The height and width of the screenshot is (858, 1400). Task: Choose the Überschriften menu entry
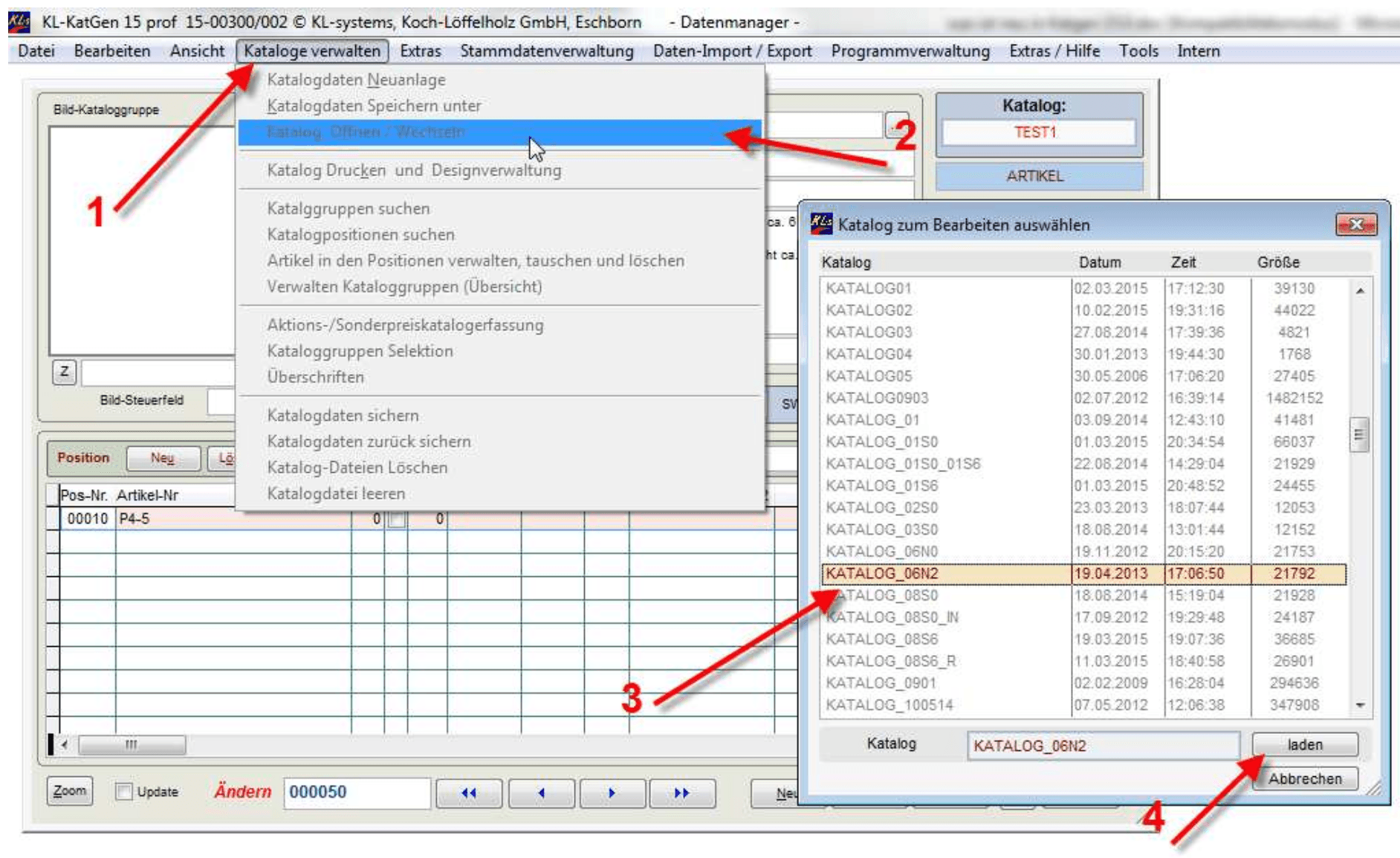500,377
